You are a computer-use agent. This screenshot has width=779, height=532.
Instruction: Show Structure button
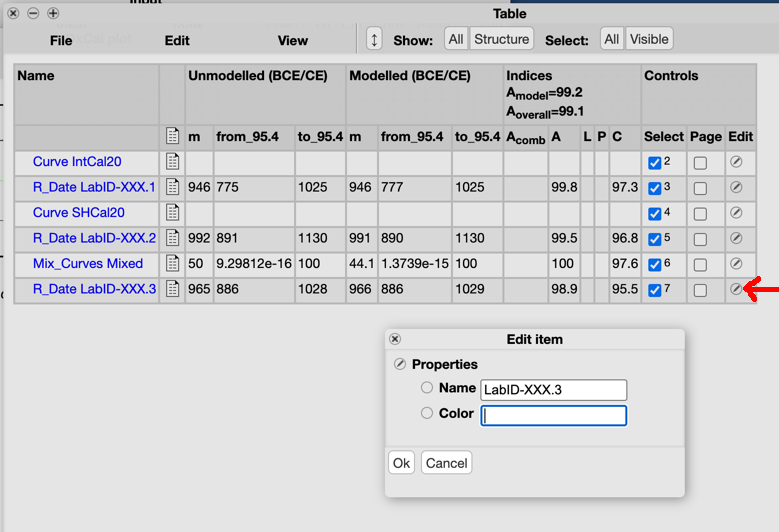pos(501,39)
